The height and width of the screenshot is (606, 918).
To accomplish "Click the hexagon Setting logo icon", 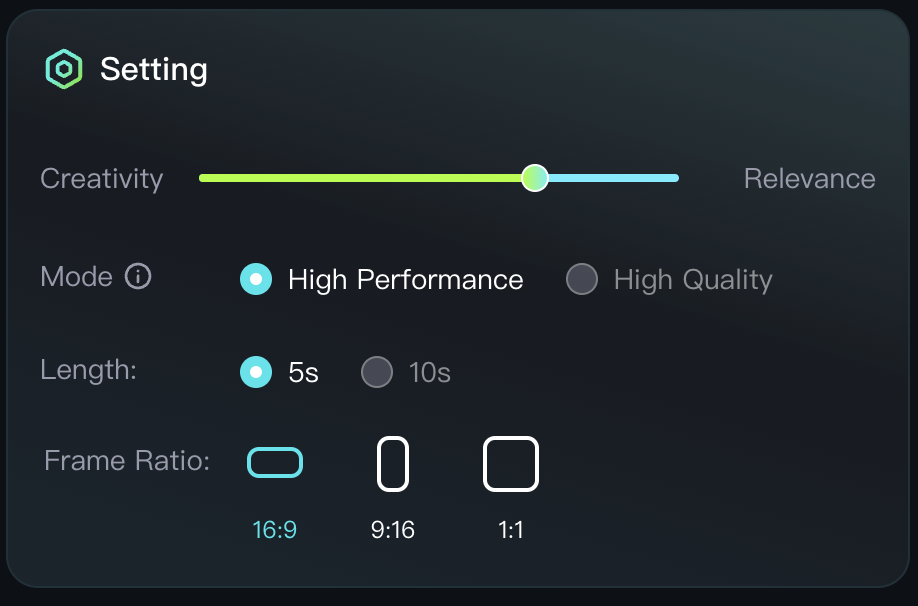I will pyautogui.click(x=64, y=69).
